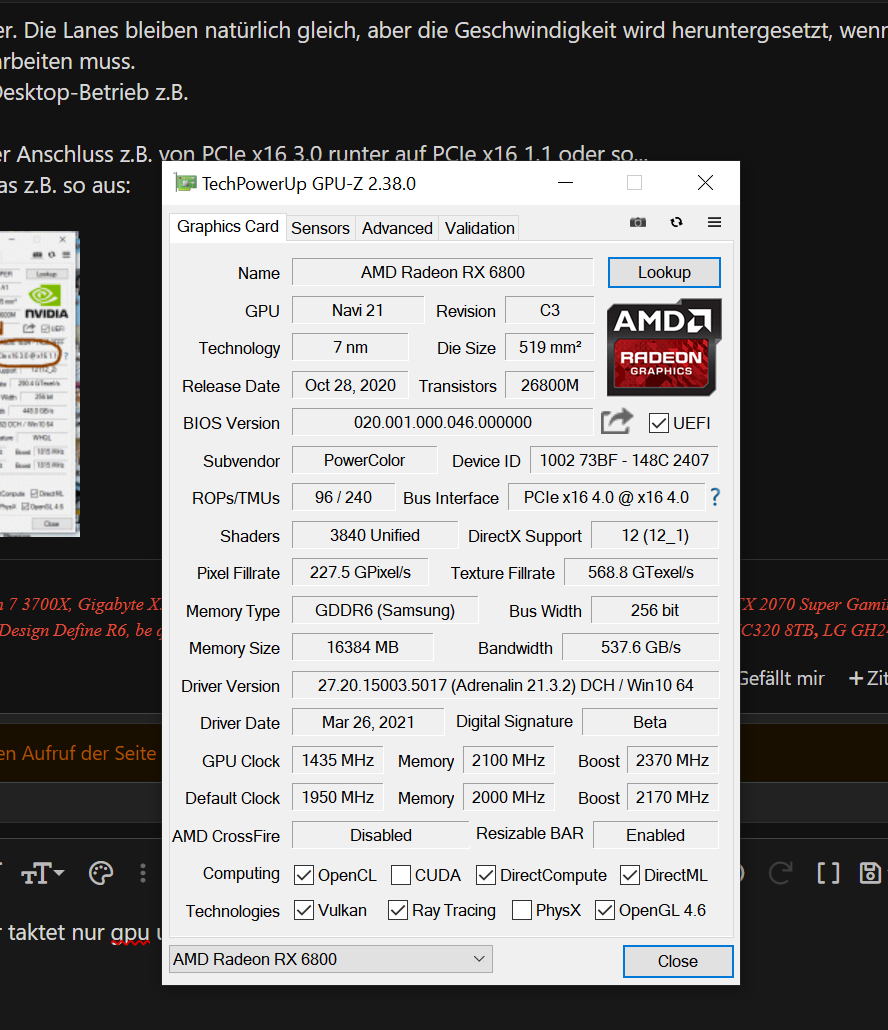Click the Close button in GPU-Z

678,961
